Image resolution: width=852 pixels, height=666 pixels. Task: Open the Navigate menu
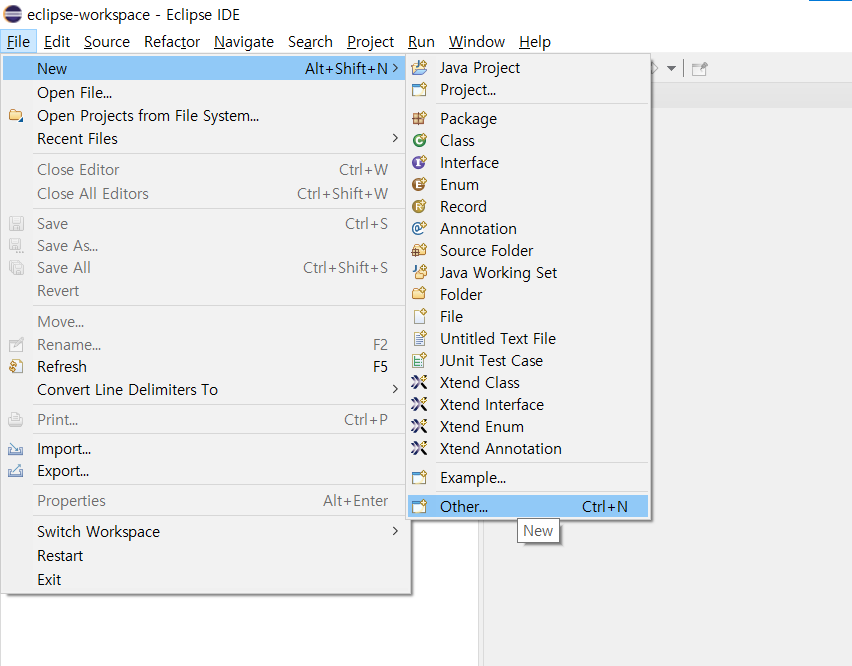tap(244, 42)
